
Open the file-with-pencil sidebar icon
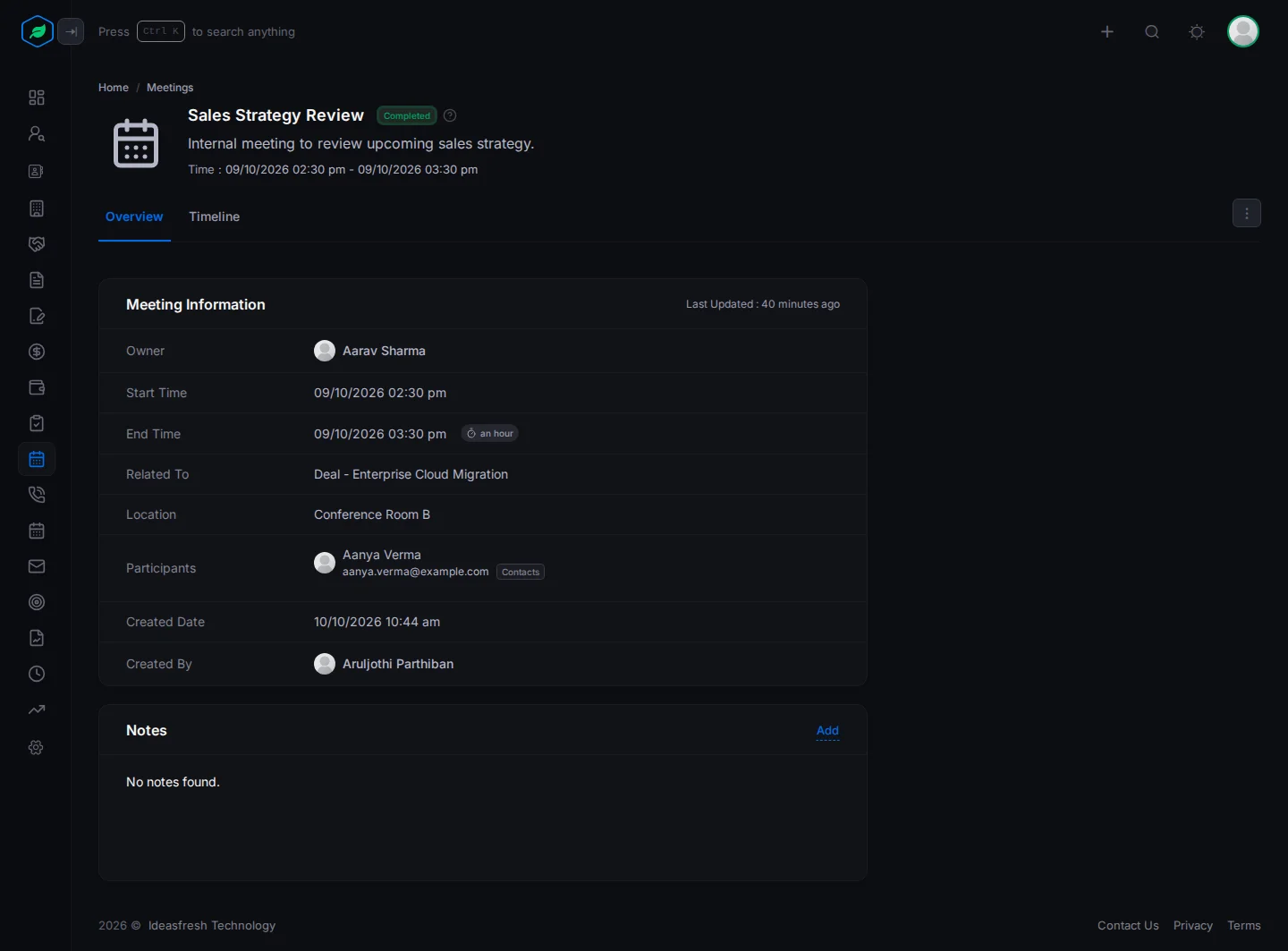pos(37,316)
